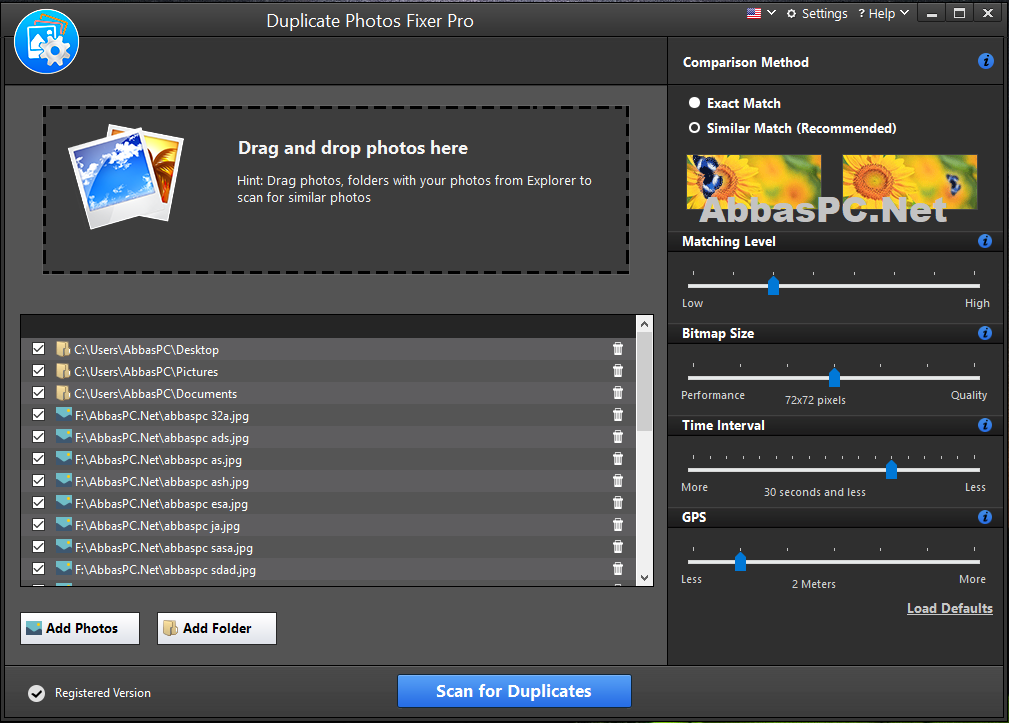
Task: Uncheck the Documents folder checkbox
Action: 39,392
